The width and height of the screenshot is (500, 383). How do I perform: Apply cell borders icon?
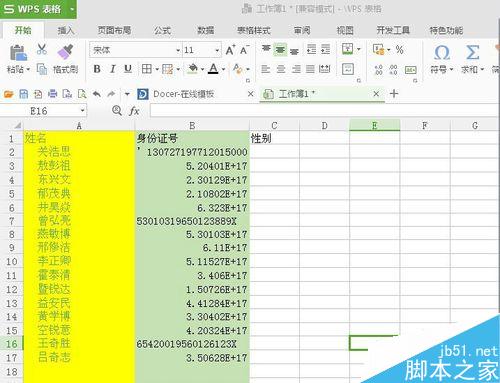point(146,69)
